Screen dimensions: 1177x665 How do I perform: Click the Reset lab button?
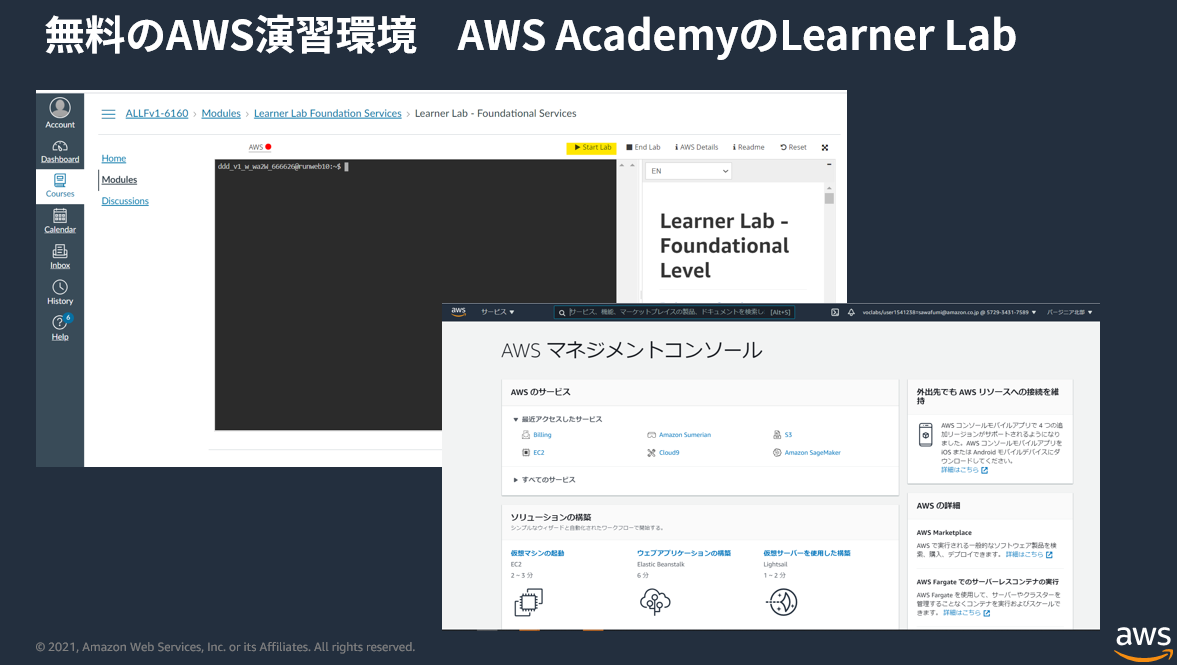(x=793, y=147)
